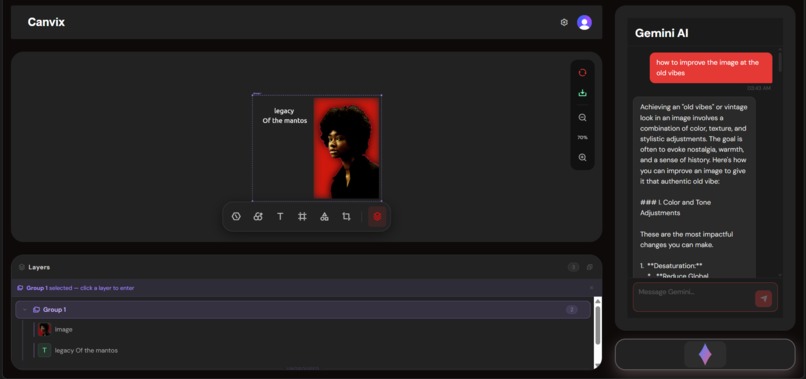This screenshot has width=806, height=379.
Task: Select the grid frame tool
Action: point(302,216)
